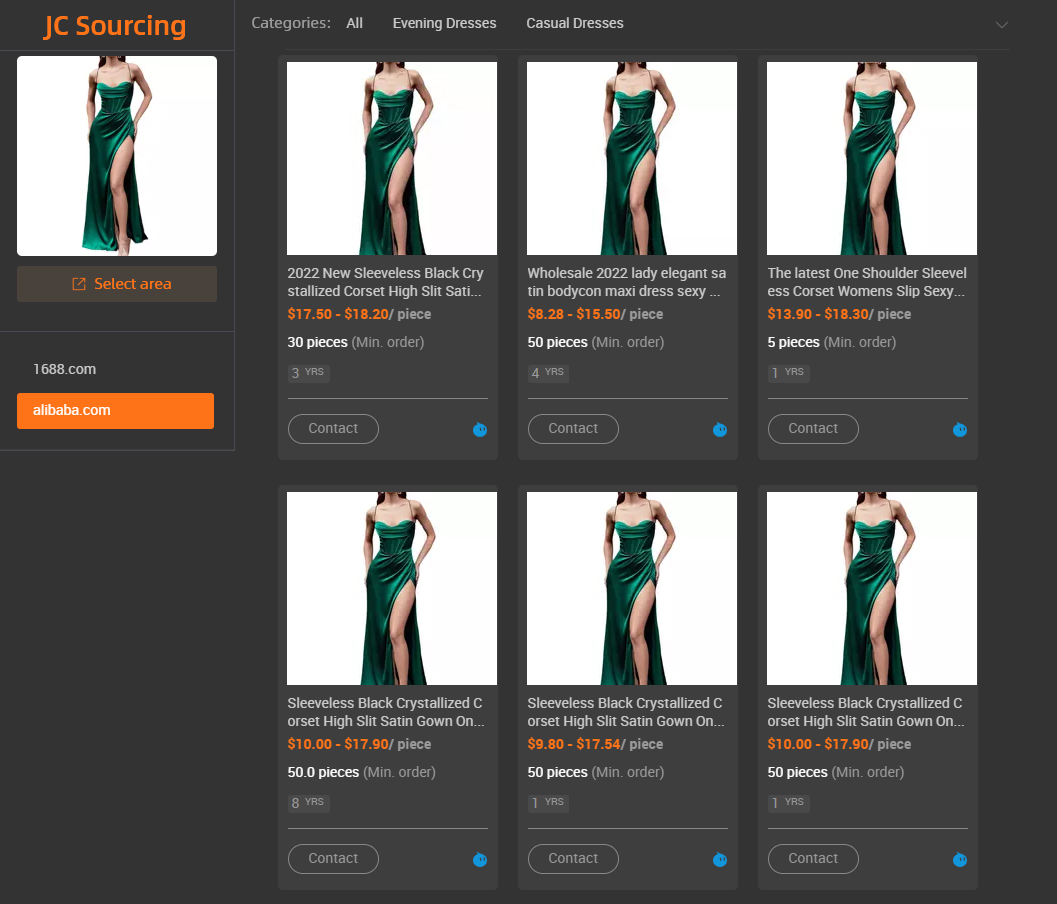Open product title on $9.80 - $17.54 card
The image size is (1057, 904).
tap(626, 712)
